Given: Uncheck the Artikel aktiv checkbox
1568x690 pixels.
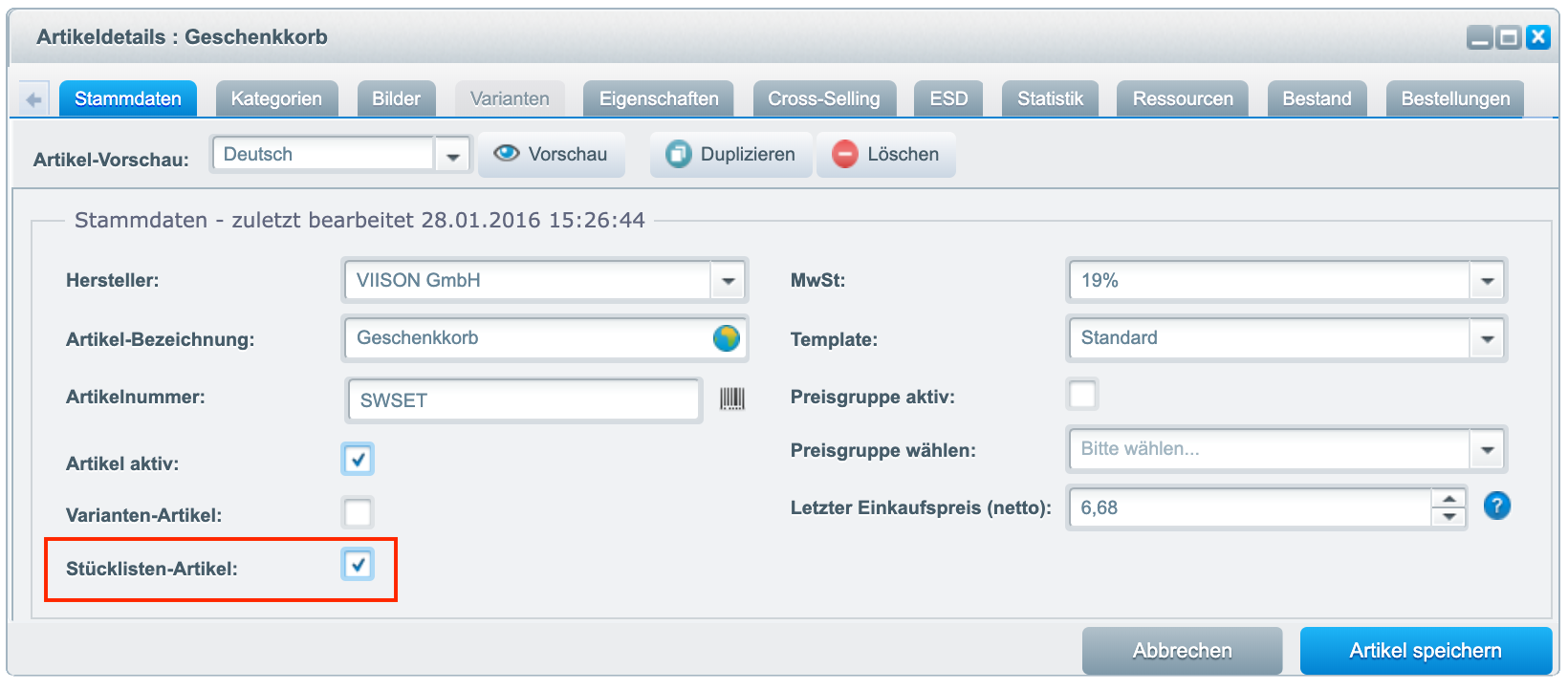Looking at the screenshot, I should pyautogui.click(x=358, y=460).
